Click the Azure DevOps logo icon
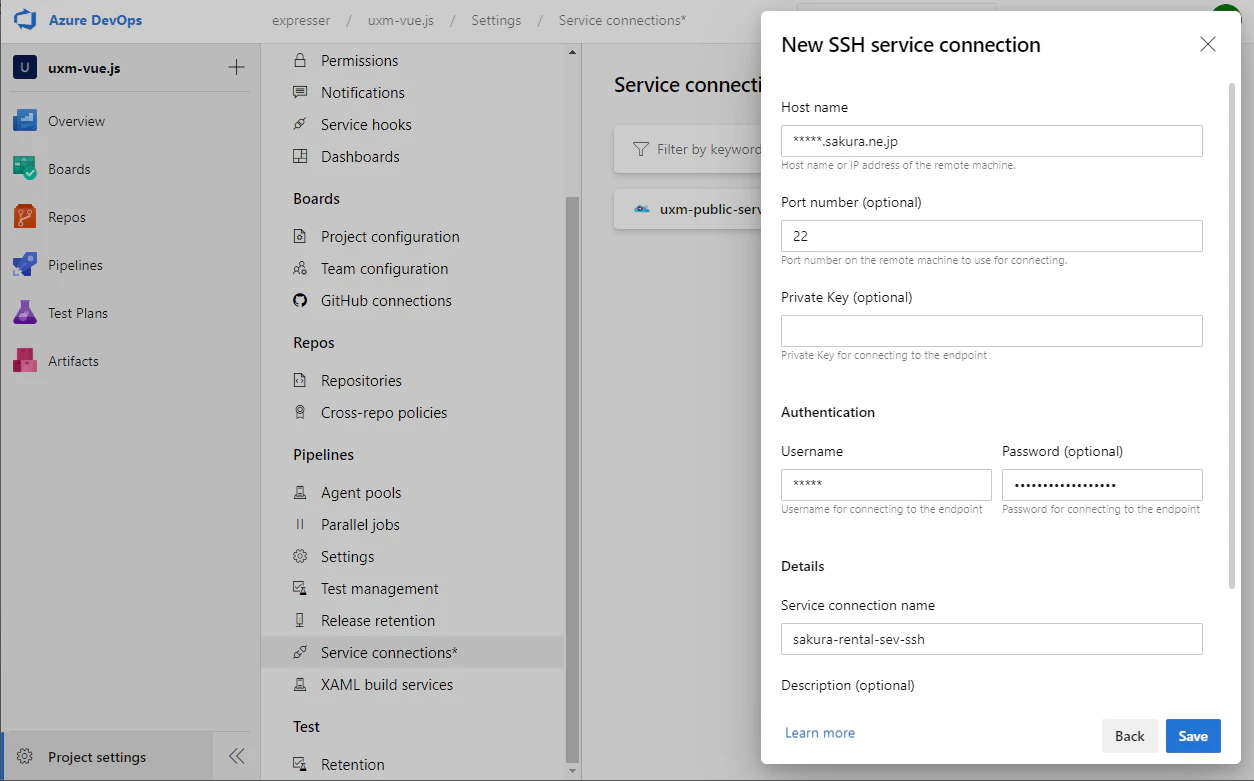Image resolution: width=1254 pixels, height=781 pixels. (x=25, y=20)
